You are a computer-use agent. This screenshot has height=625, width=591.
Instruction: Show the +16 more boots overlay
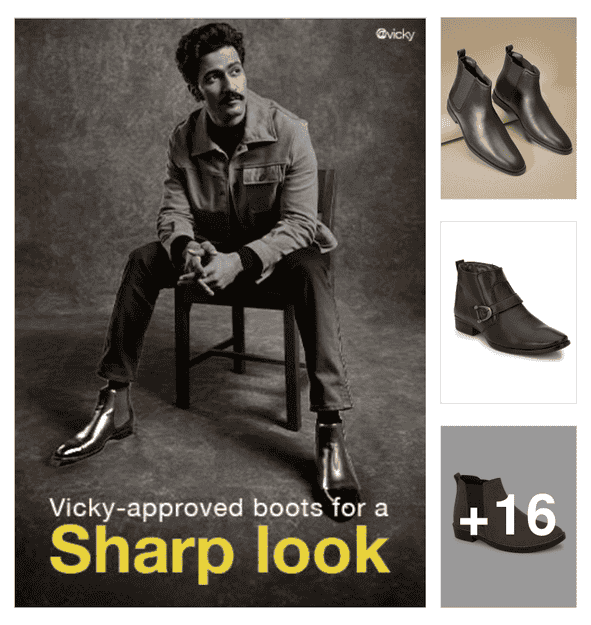click(x=509, y=516)
